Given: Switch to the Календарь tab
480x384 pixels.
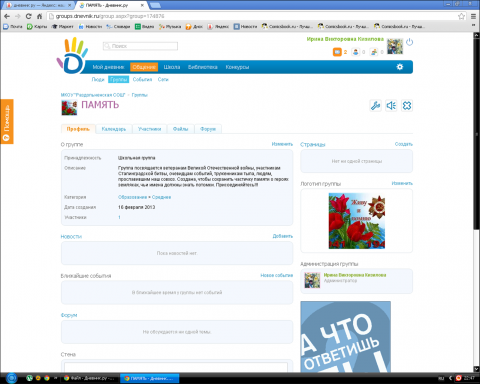Looking at the screenshot, I should pyautogui.click(x=114, y=129).
